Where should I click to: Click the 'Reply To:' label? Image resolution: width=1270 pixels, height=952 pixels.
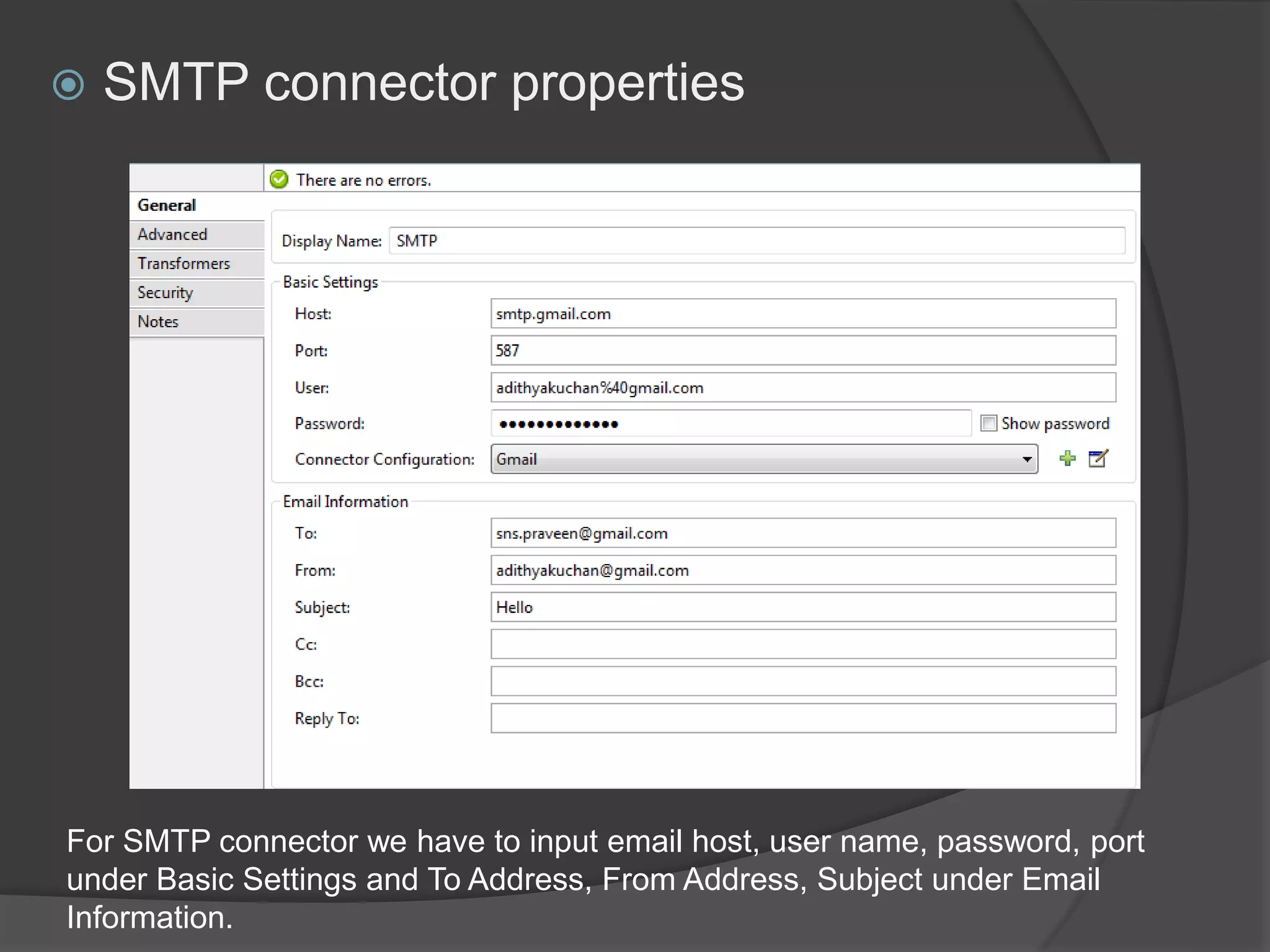tap(327, 719)
